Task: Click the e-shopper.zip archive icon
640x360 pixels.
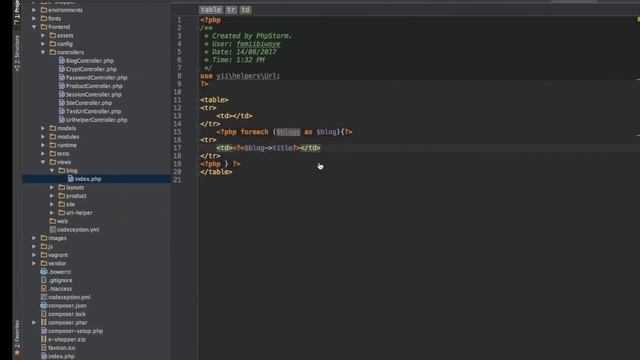Action: 44,339
